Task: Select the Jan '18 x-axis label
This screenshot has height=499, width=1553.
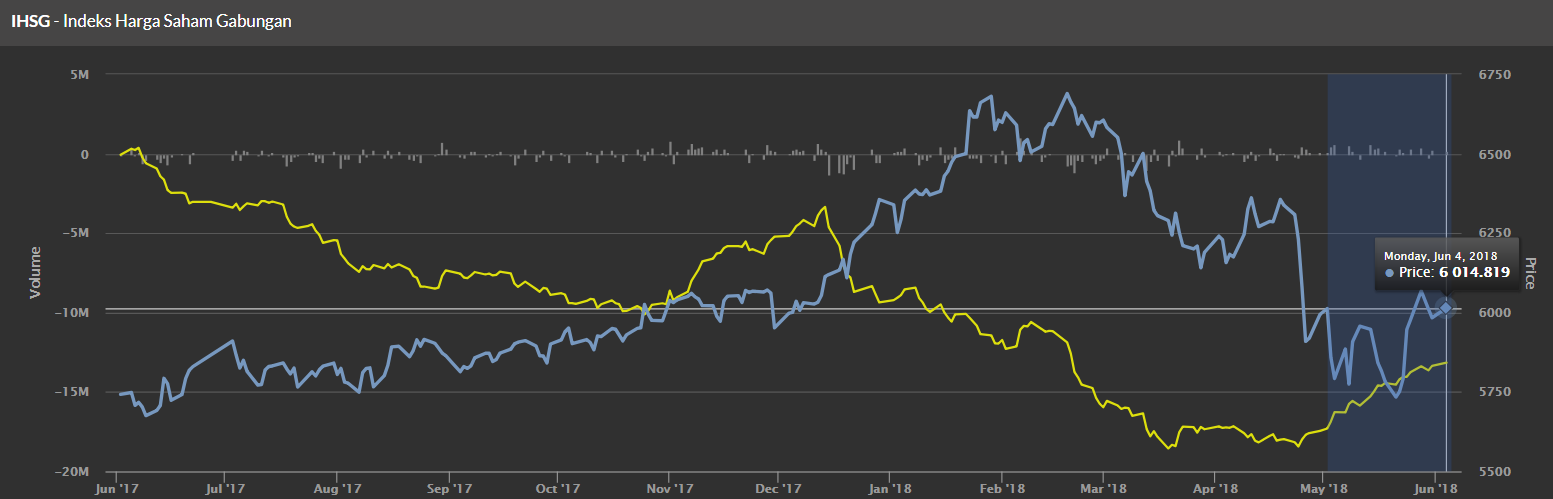Action: 888,489
